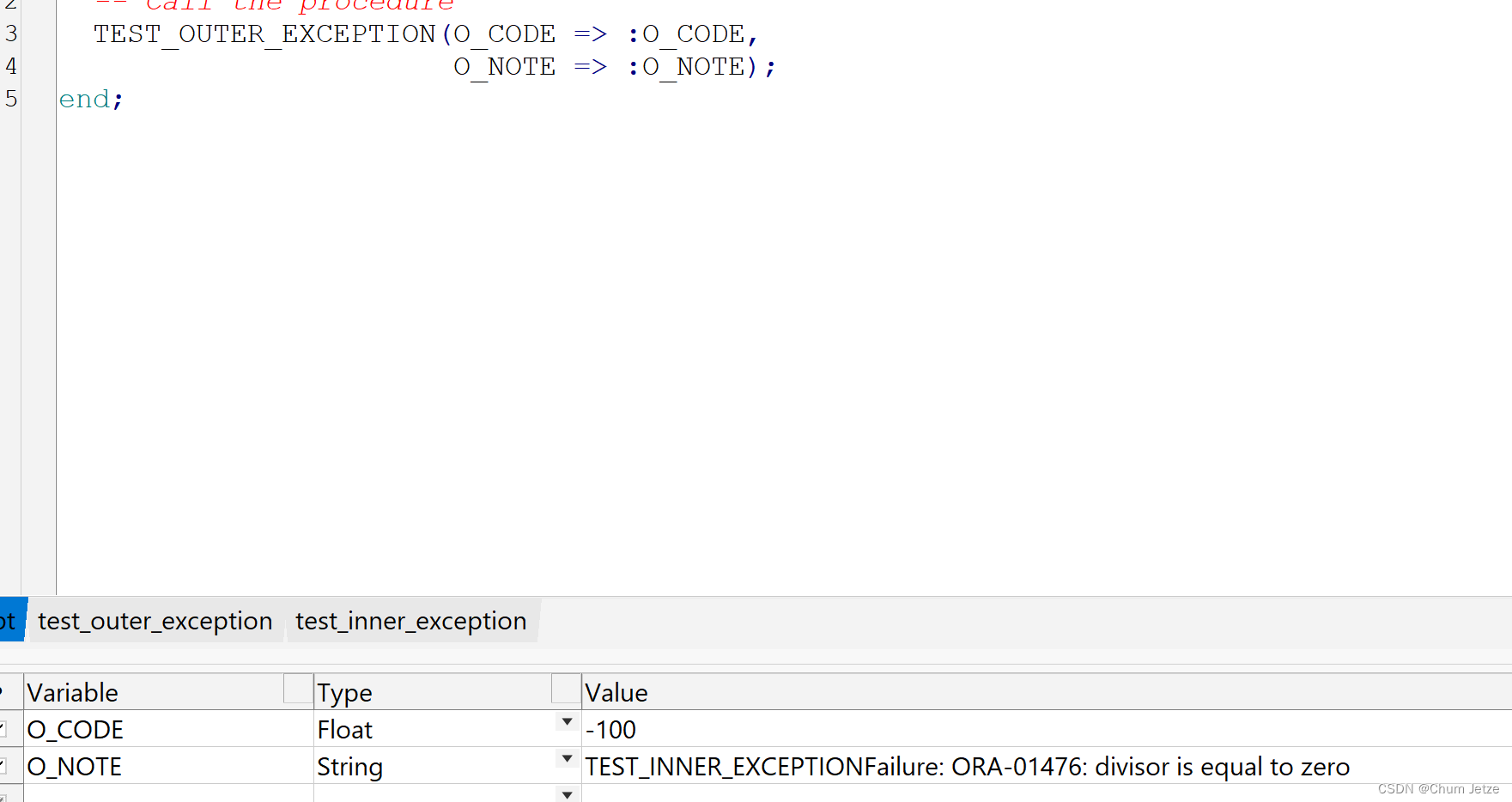The height and width of the screenshot is (802, 1512).
Task: Click the small selector icon in Variable header
Action: [x=298, y=689]
